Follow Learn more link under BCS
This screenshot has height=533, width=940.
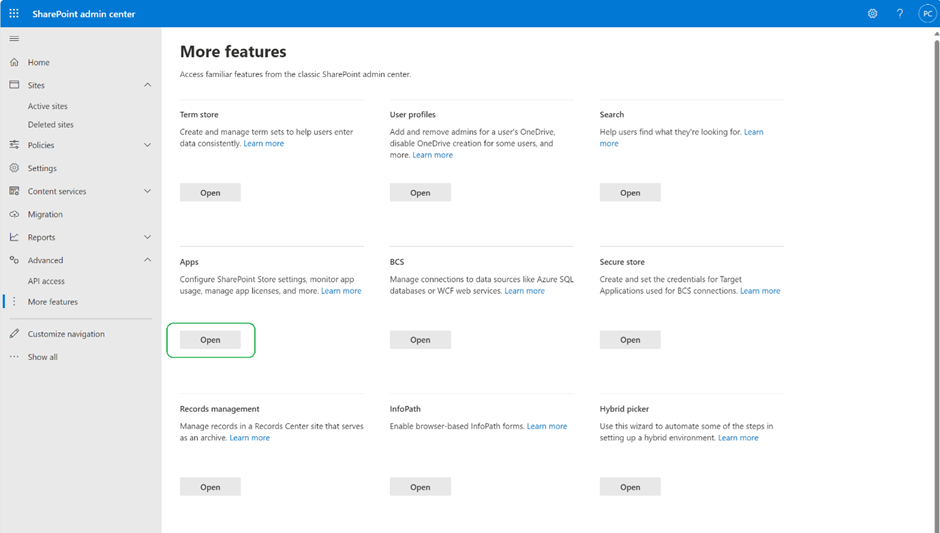coord(525,291)
